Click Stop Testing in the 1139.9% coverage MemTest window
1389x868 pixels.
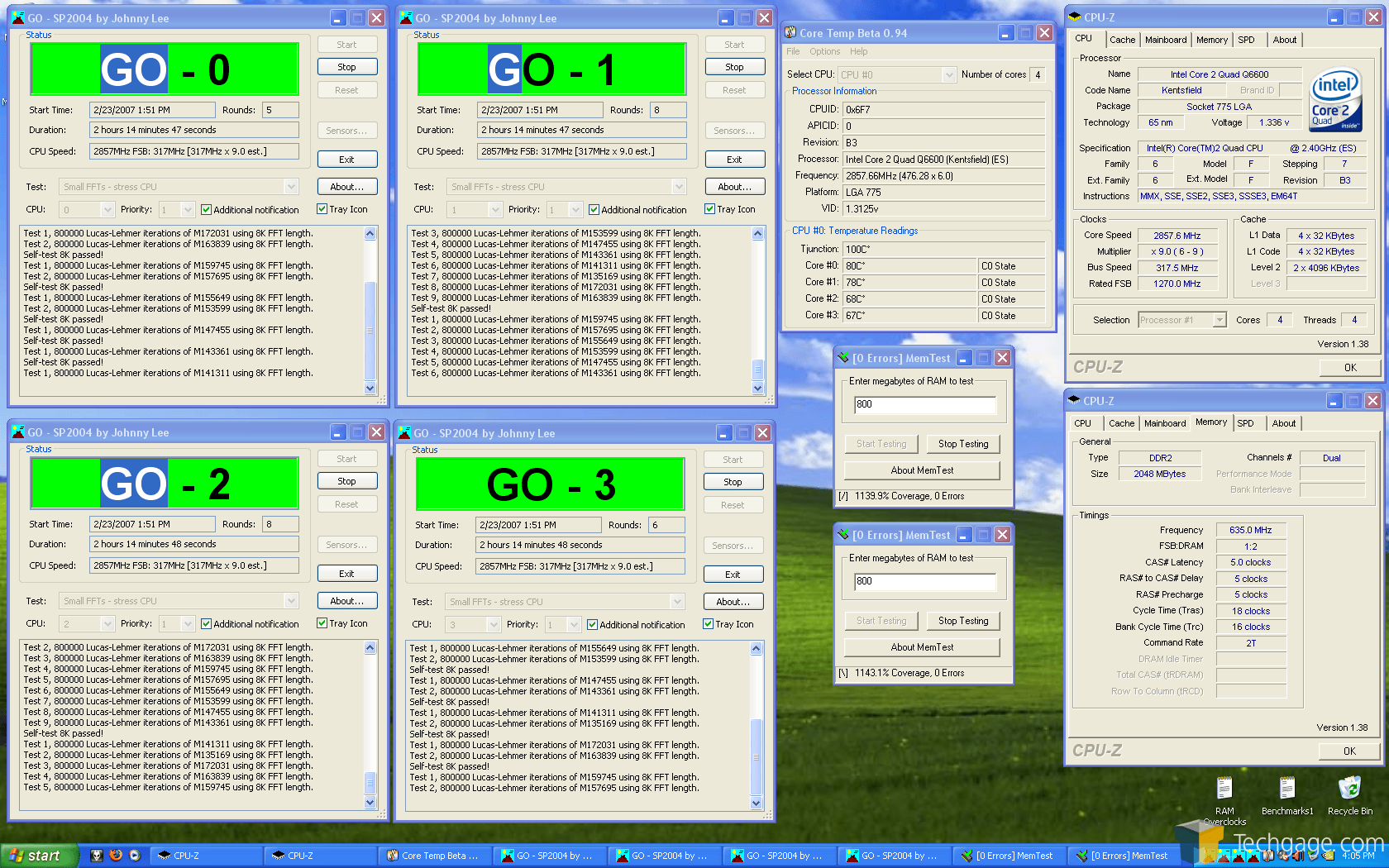963,444
